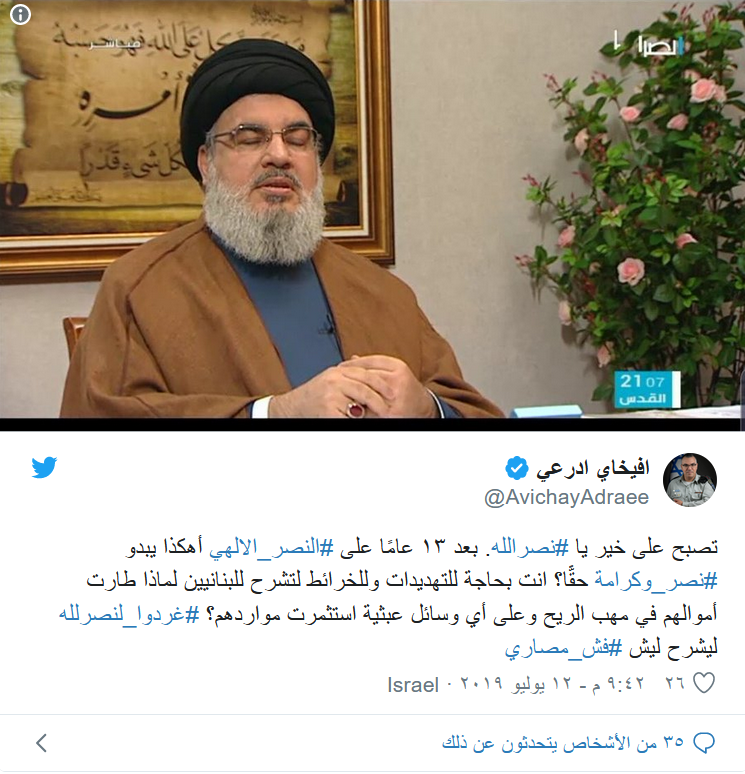Viewport: 745px width, 774px height.
Task: Open the #نصر_وكرامة hashtag
Action: (x=655, y=580)
